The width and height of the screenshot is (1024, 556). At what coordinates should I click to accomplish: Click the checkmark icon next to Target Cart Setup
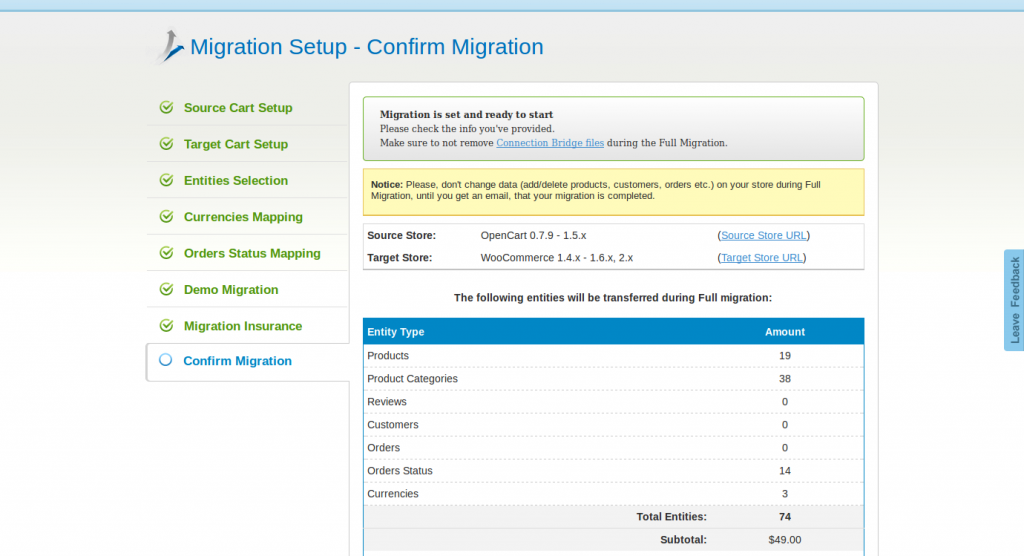pos(166,144)
